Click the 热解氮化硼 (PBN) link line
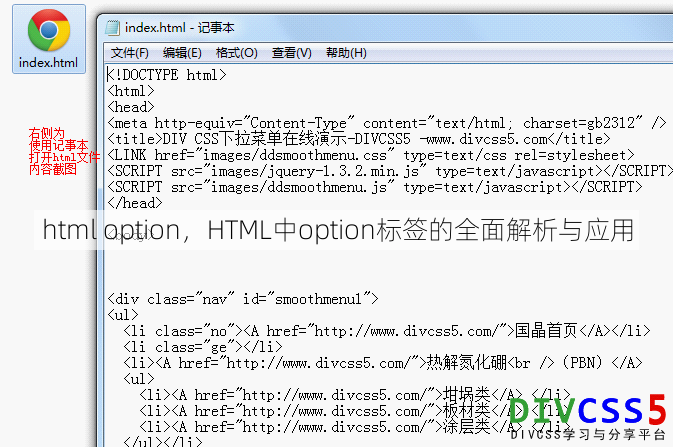This screenshot has height=447, width=673. tap(382, 363)
